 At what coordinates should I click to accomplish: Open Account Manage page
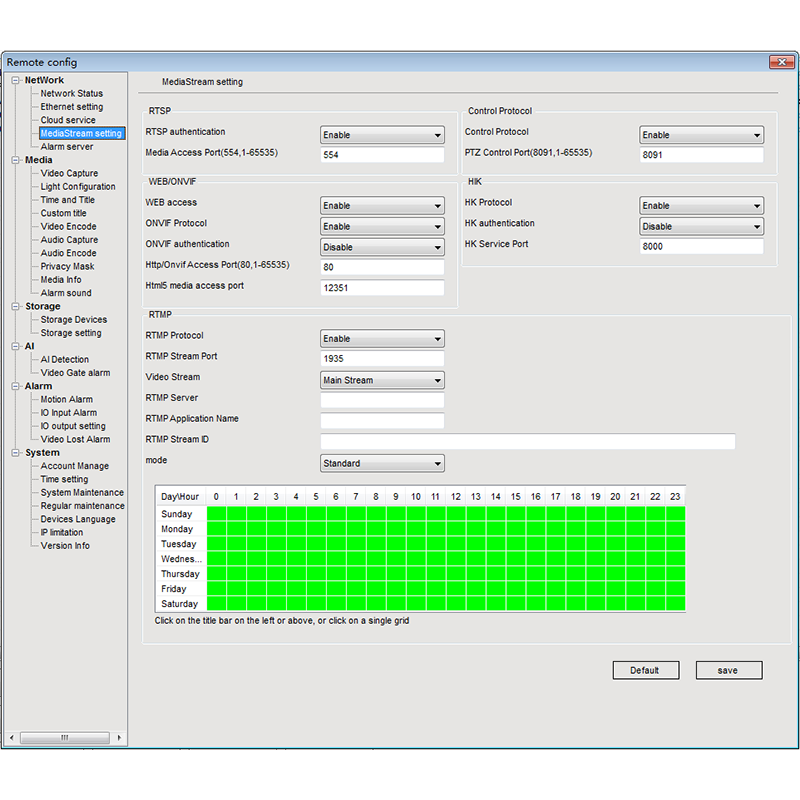74,466
